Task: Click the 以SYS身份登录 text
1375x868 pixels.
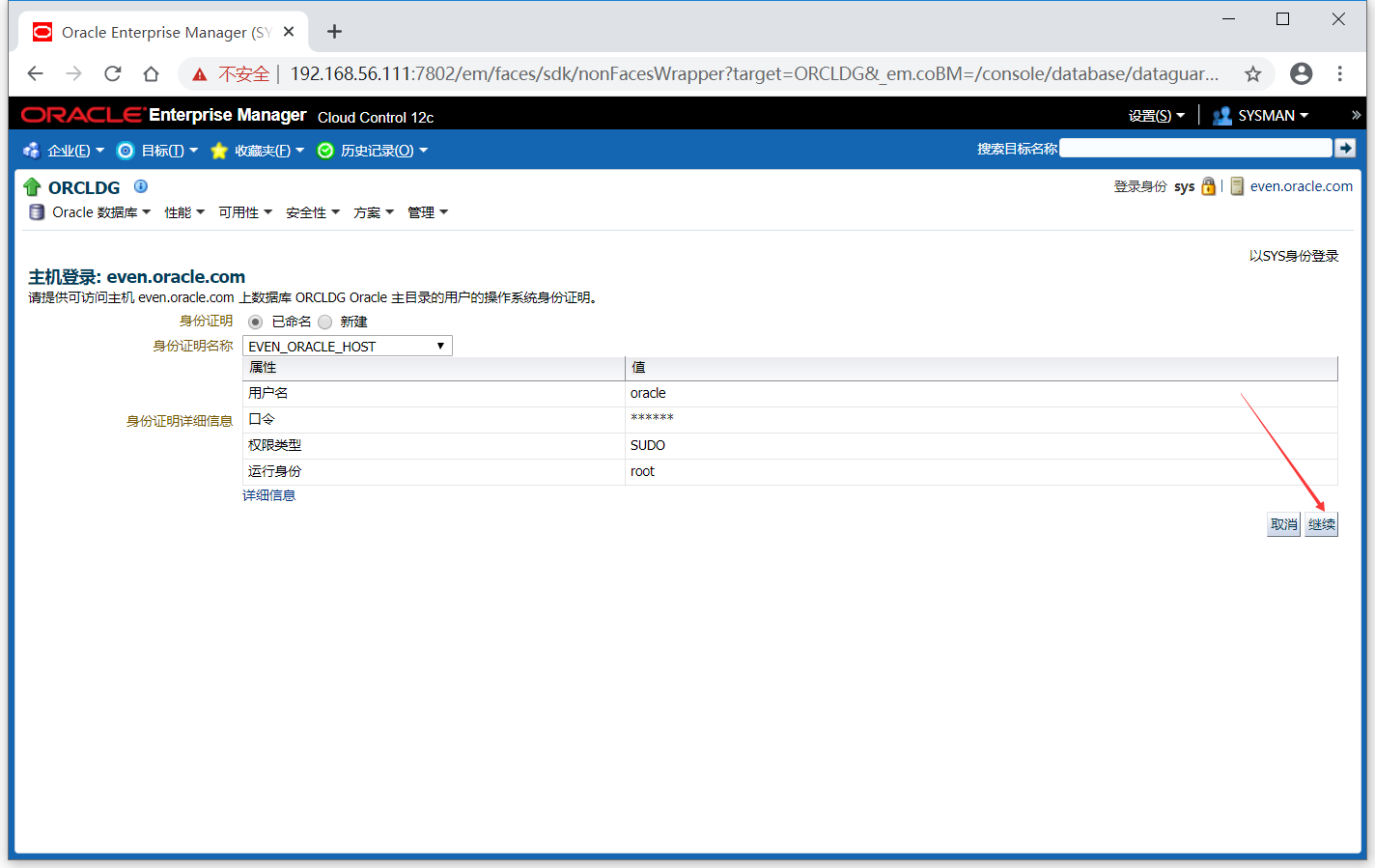Action: (x=1294, y=256)
